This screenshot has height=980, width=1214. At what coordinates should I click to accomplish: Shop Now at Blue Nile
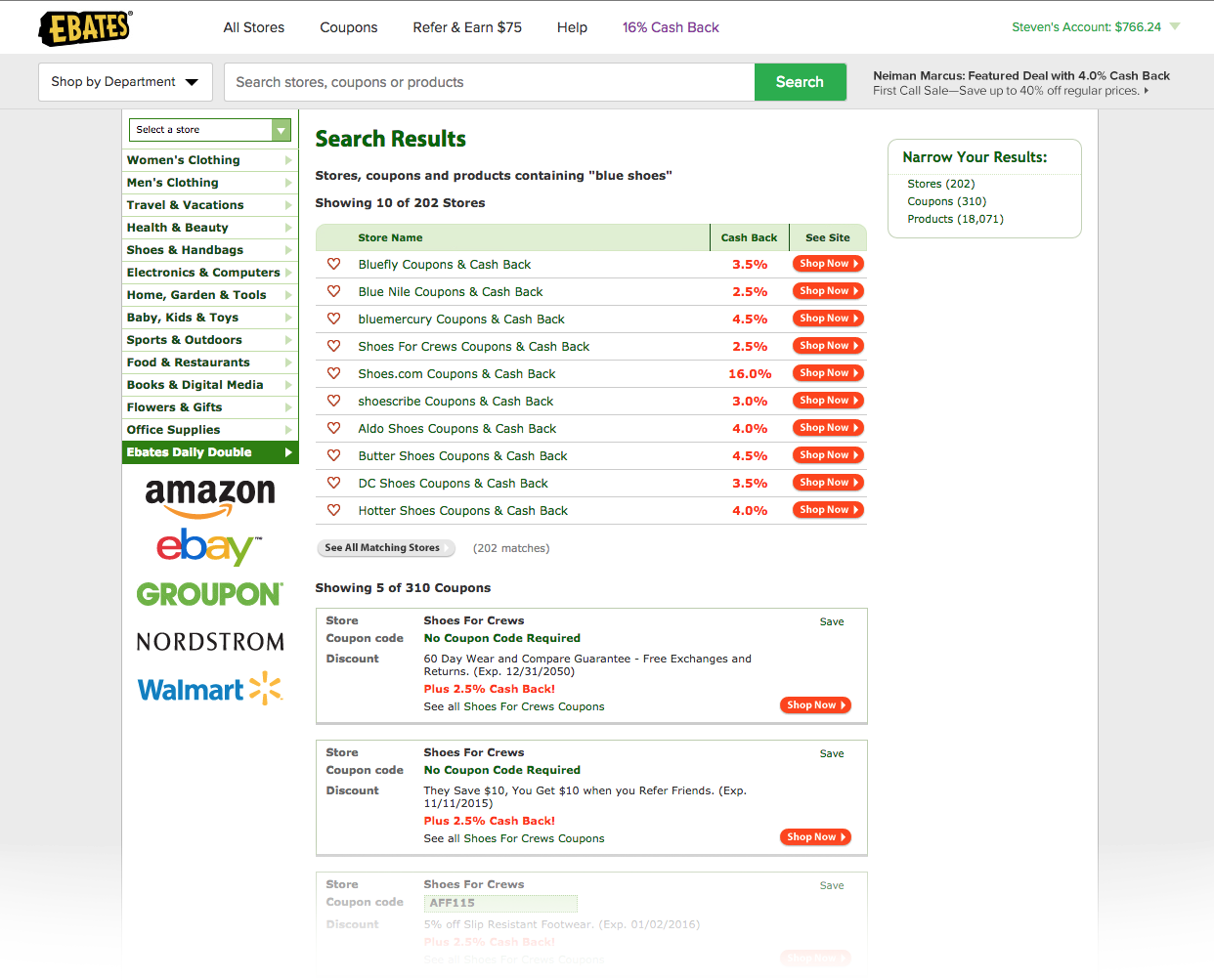pos(828,291)
